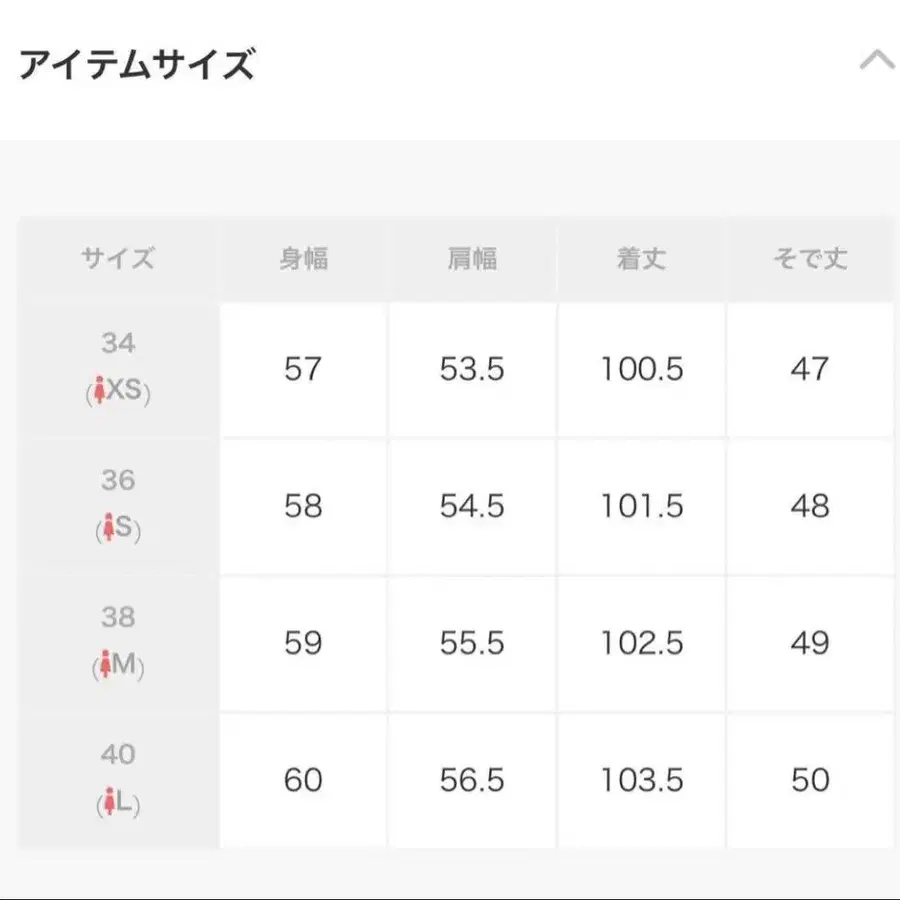Select the 38 (M) size option

coord(120,644)
